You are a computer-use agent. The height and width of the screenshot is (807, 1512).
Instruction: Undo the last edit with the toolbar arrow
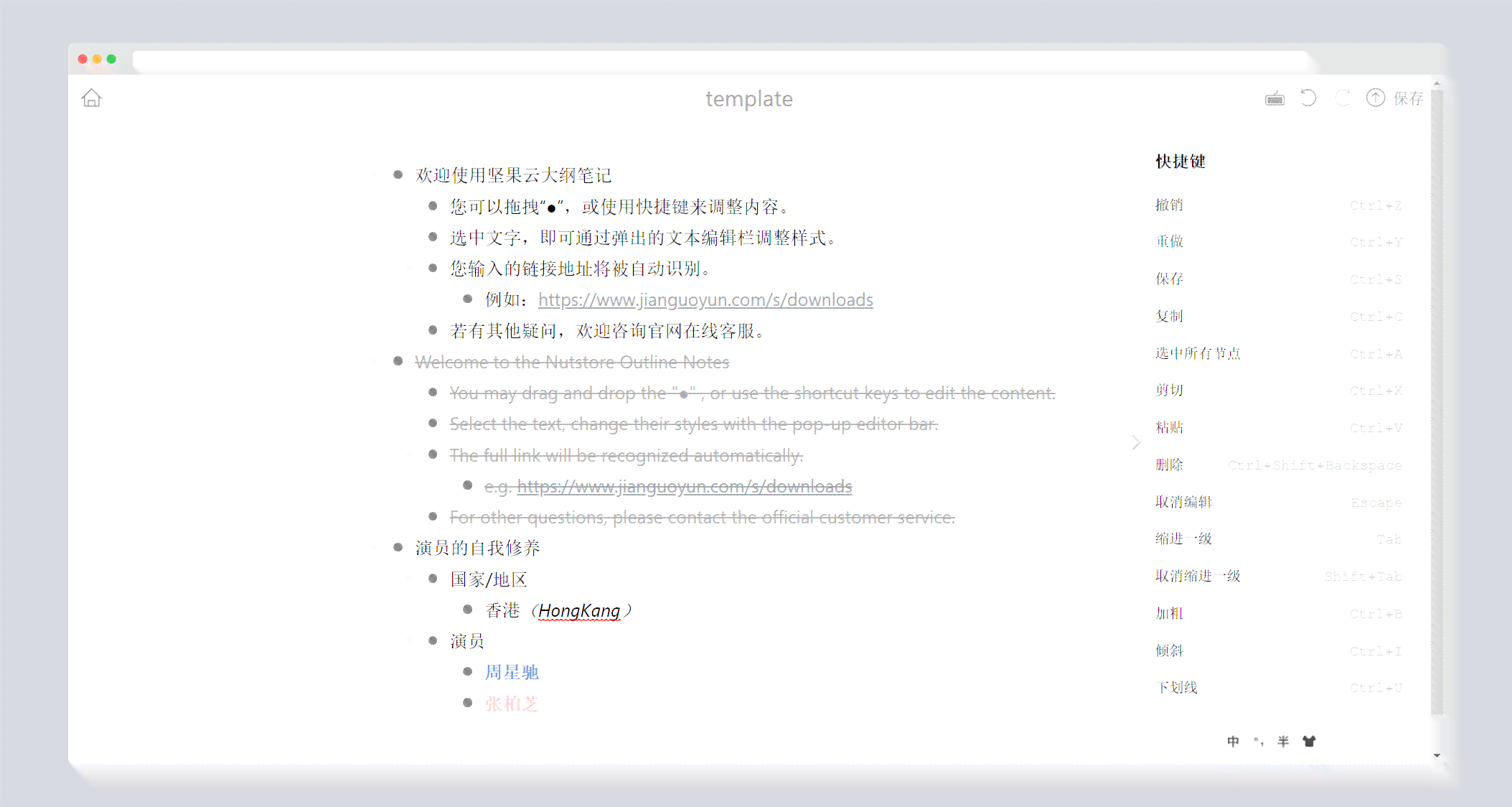1308,98
